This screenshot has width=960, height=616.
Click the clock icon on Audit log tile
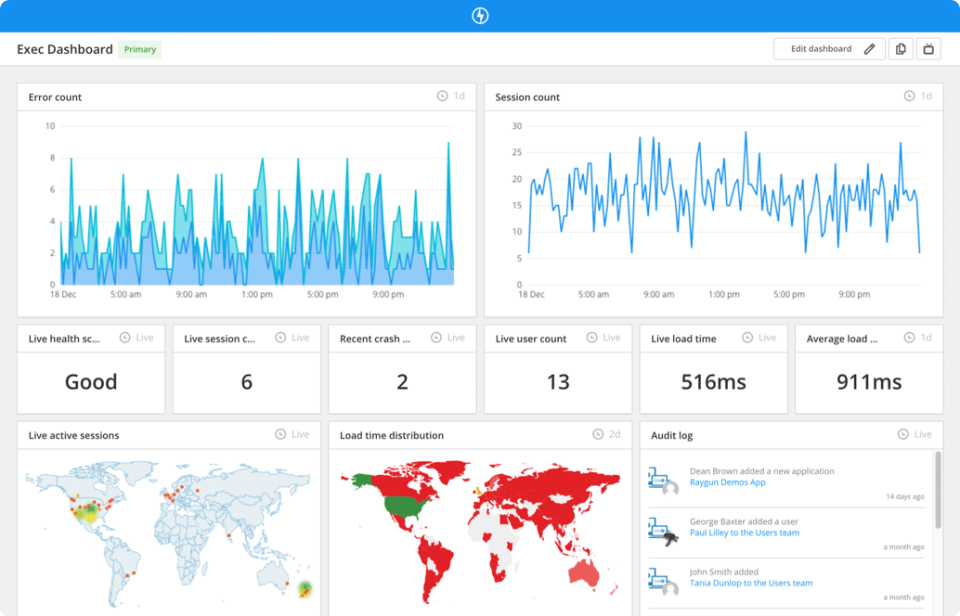coord(903,434)
